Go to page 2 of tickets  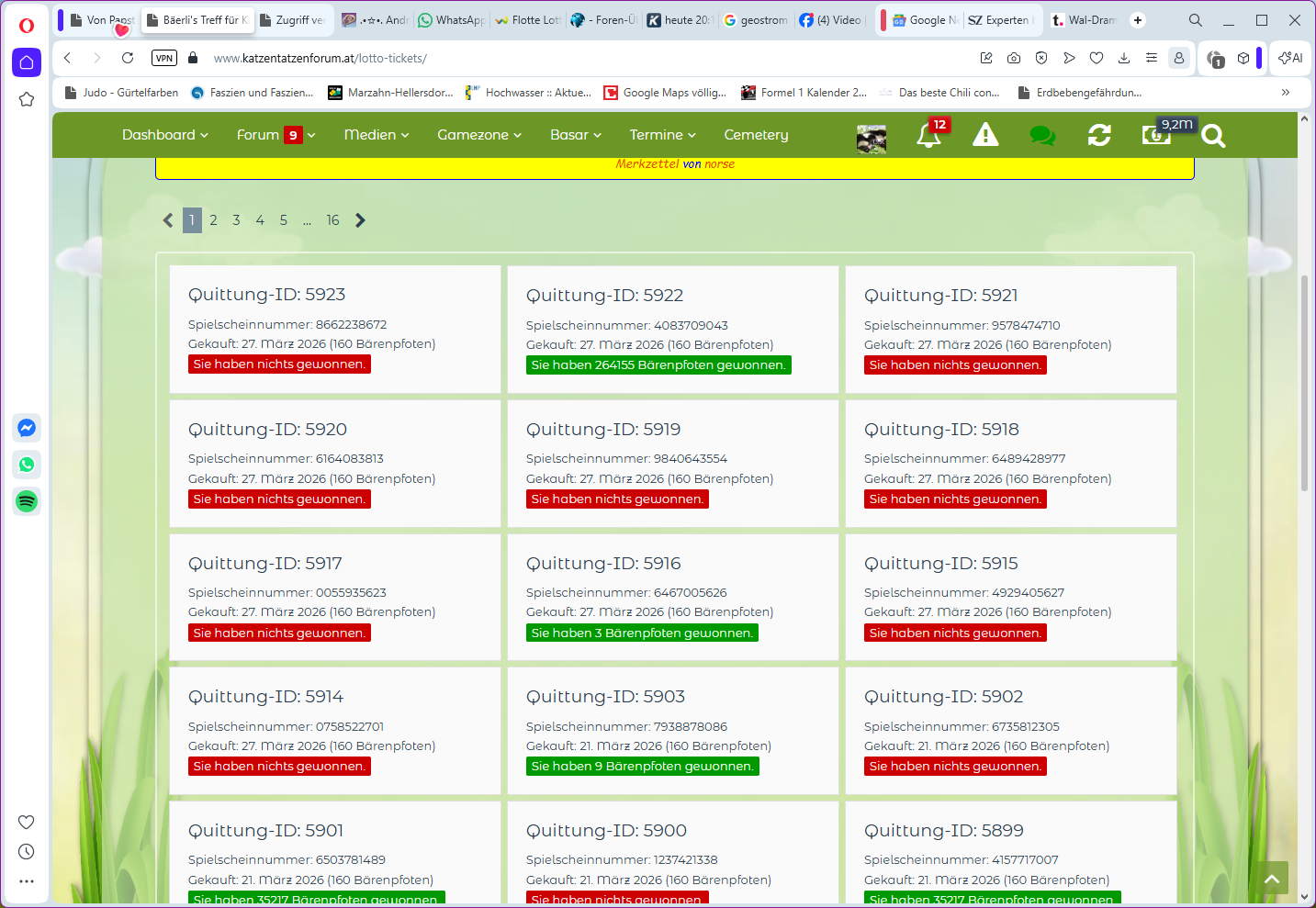point(213,220)
